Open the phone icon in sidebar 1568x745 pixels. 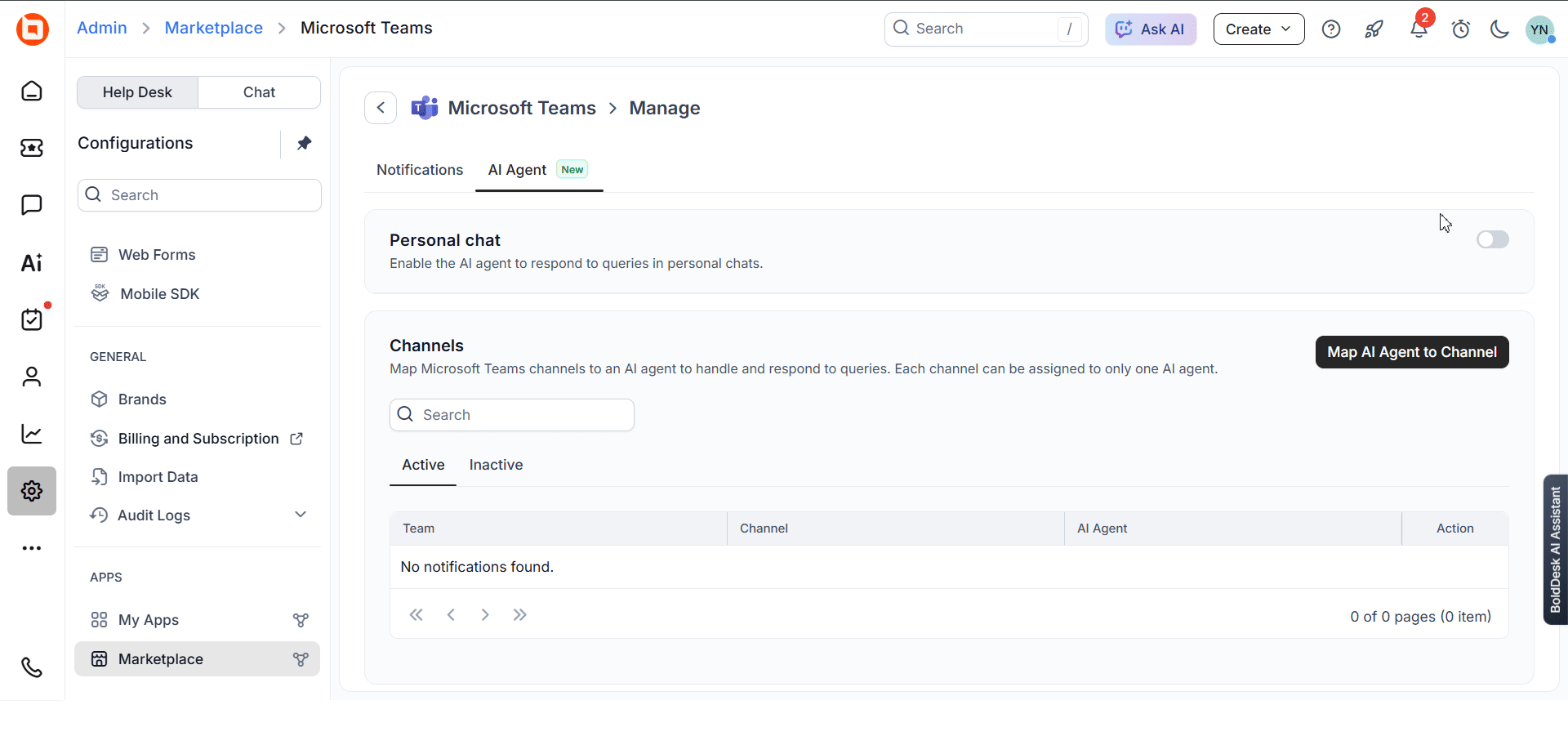pyautogui.click(x=32, y=667)
